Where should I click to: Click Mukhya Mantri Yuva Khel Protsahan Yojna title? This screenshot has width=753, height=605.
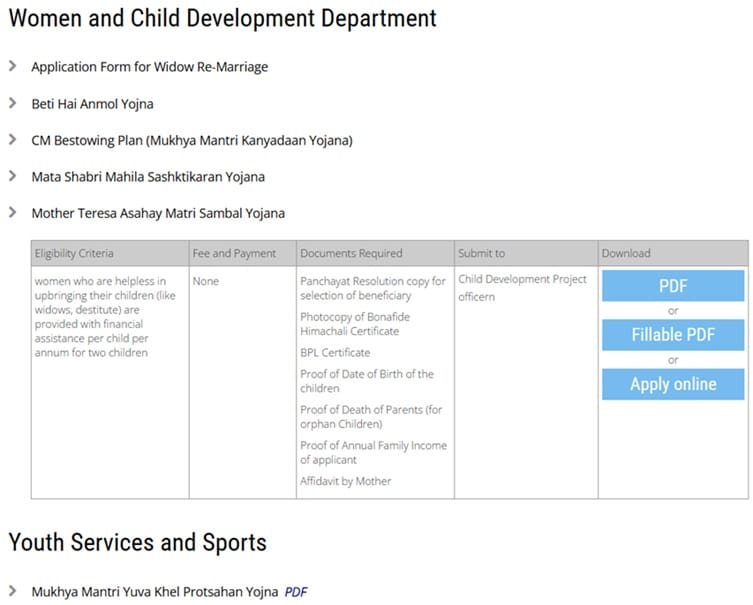point(154,592)
